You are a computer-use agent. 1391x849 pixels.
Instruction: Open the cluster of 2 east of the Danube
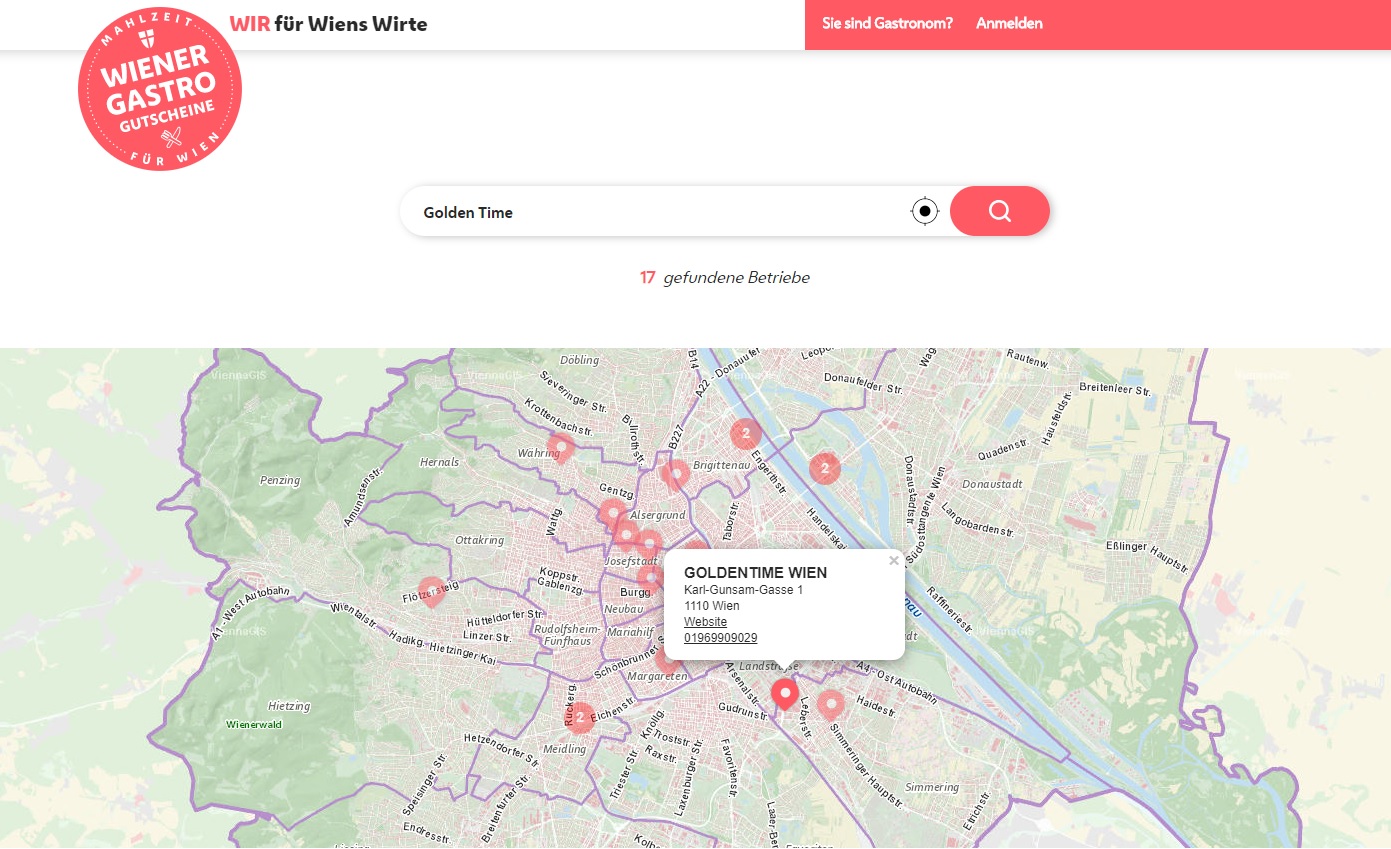[x=824, y=467]
